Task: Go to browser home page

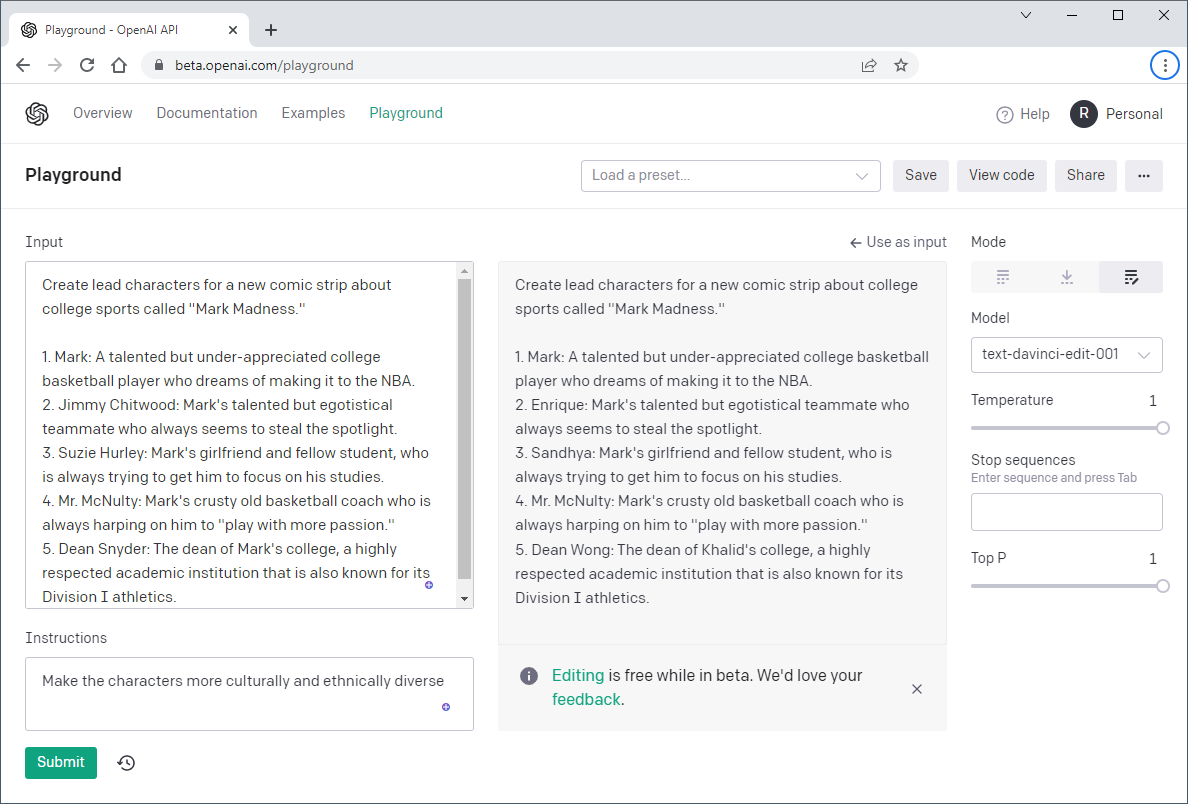Action: tap(119, 65)
